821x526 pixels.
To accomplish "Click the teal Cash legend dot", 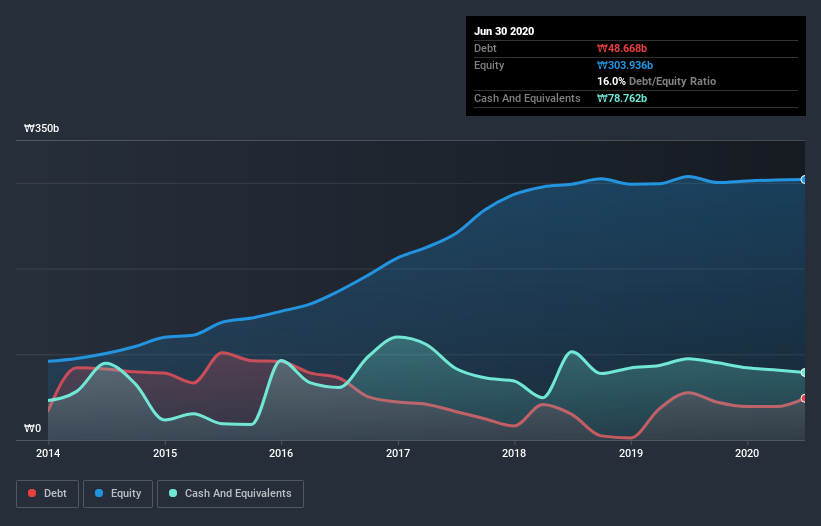I will [x=173, y=493].
